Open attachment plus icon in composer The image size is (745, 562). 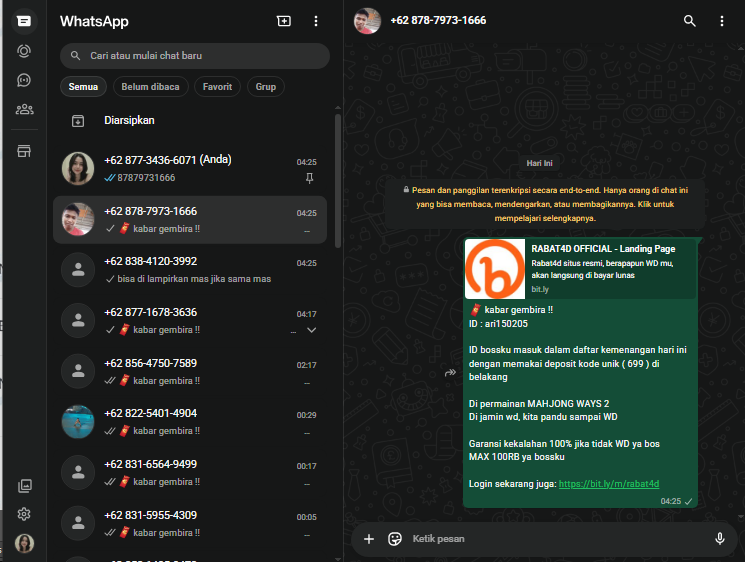(369, 539)
